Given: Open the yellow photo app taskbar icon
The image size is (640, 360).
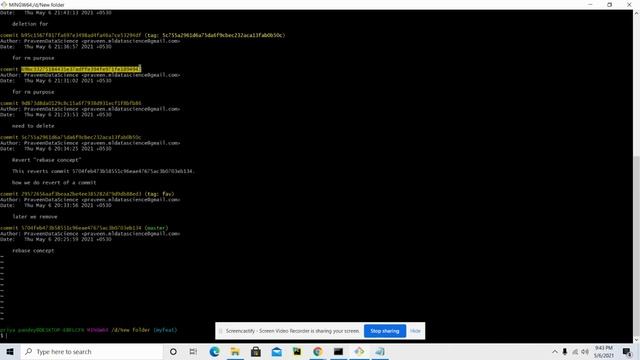Looking at the screenshot, I should click(297, 351).
